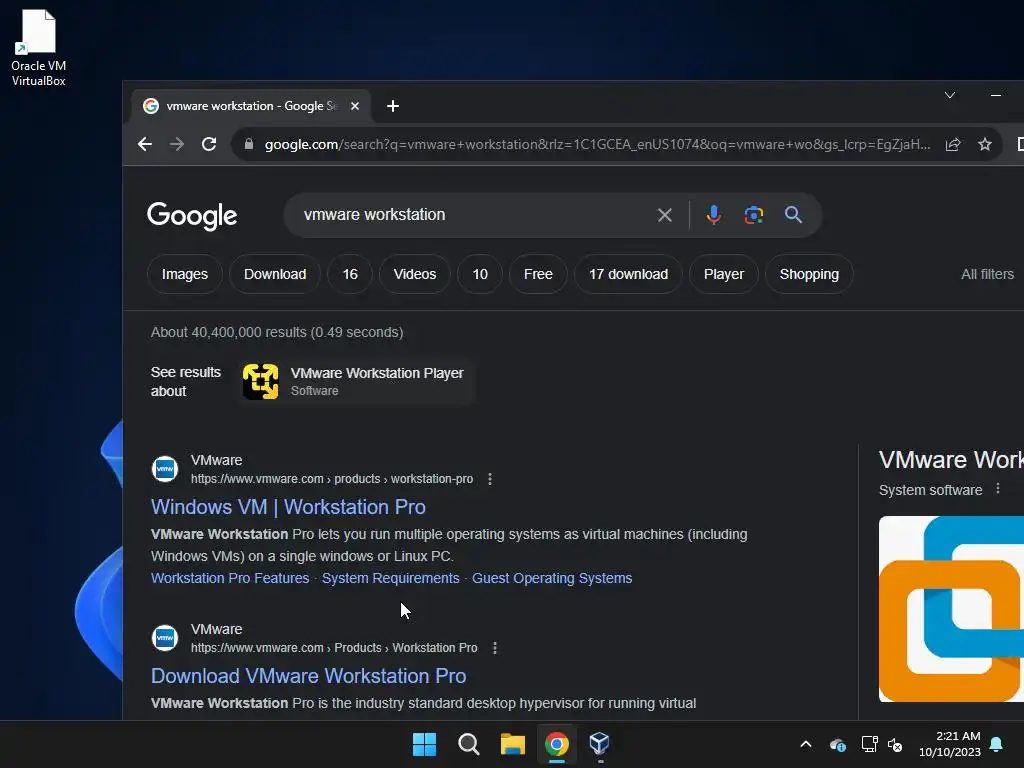
Task: Choose the Player filter chip
Action: pos(724,274)
